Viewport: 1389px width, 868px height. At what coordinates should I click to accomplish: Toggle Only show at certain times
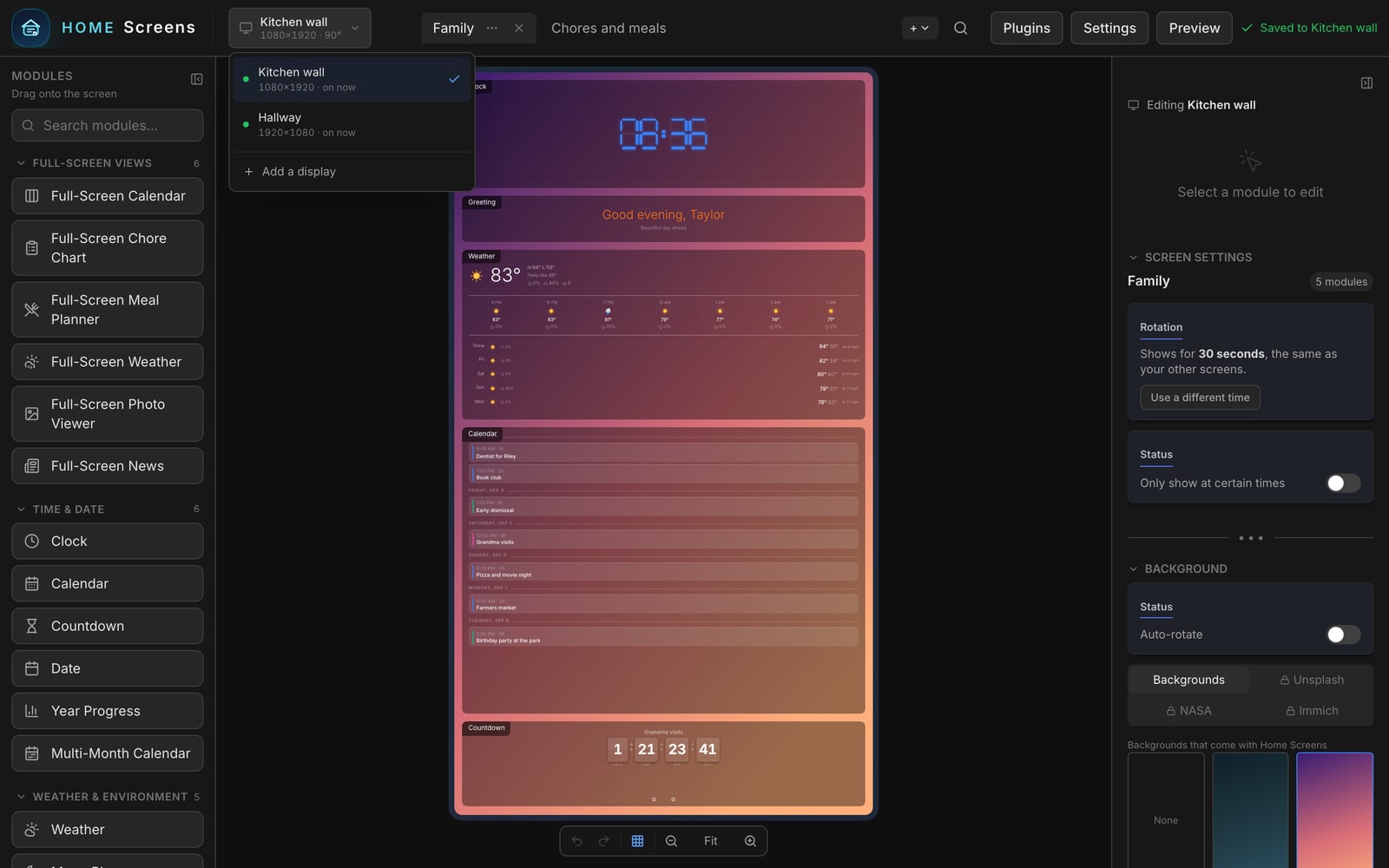click(1343, 483)
